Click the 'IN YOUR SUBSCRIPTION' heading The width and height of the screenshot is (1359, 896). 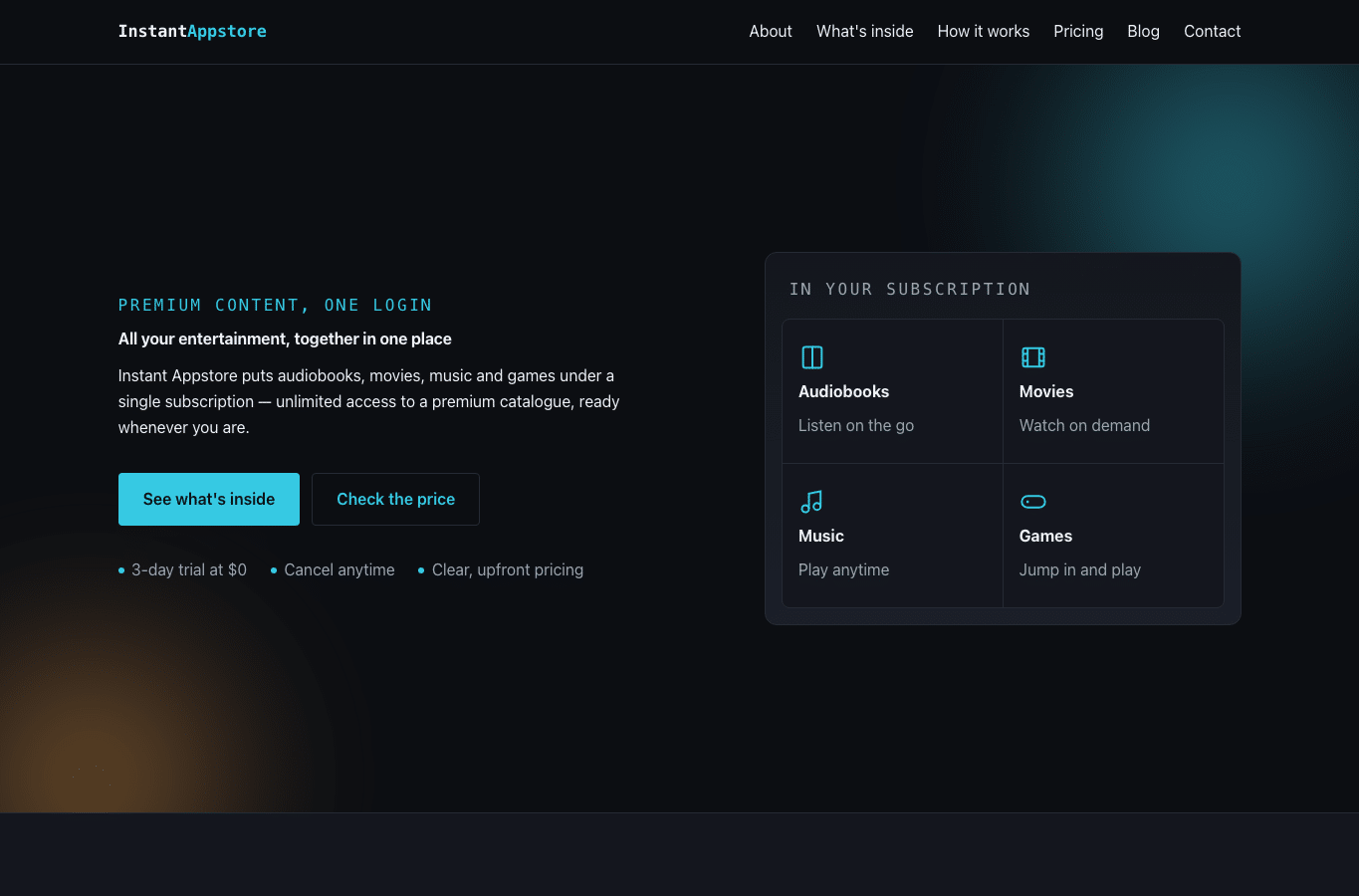click(x=910, y=289)
